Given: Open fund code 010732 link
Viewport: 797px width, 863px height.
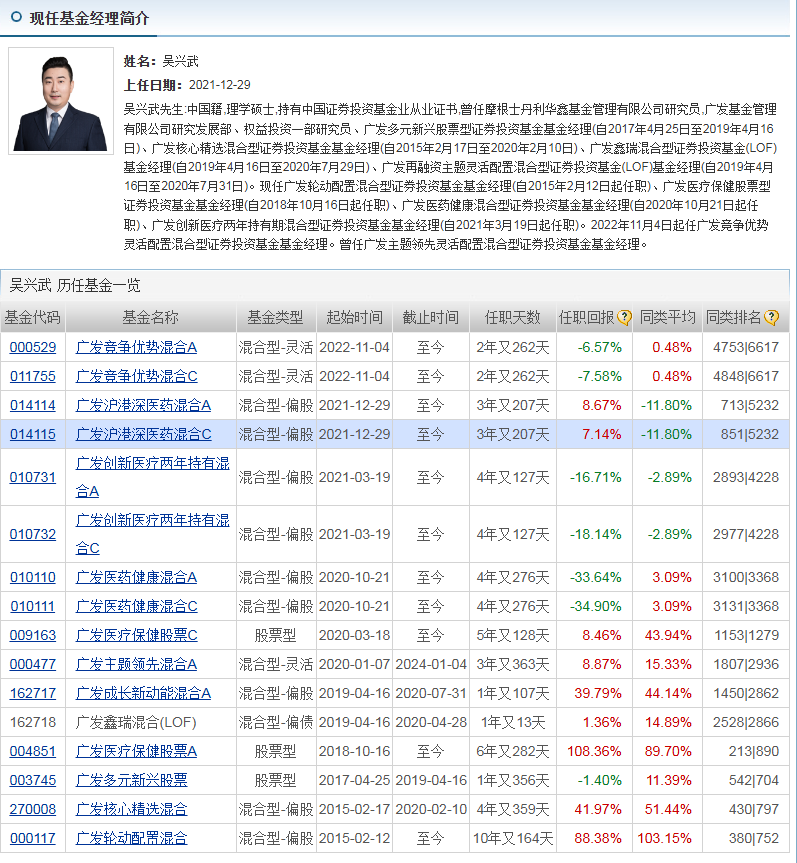Looking at the screenshot, I should [x=33, y=534].
